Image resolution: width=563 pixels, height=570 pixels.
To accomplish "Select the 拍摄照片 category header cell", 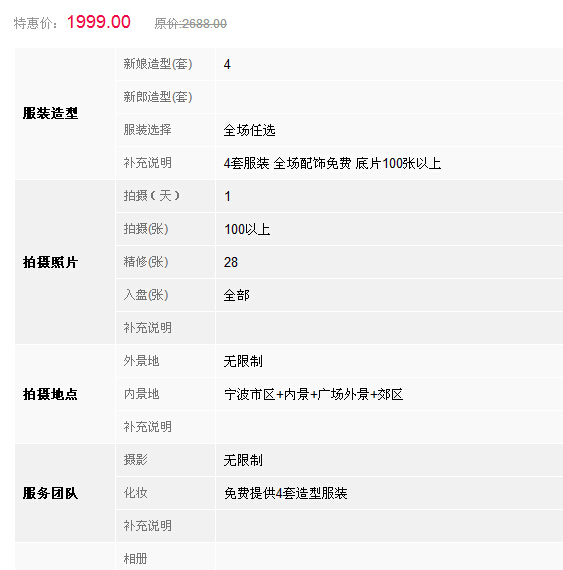I will (65, 262).
